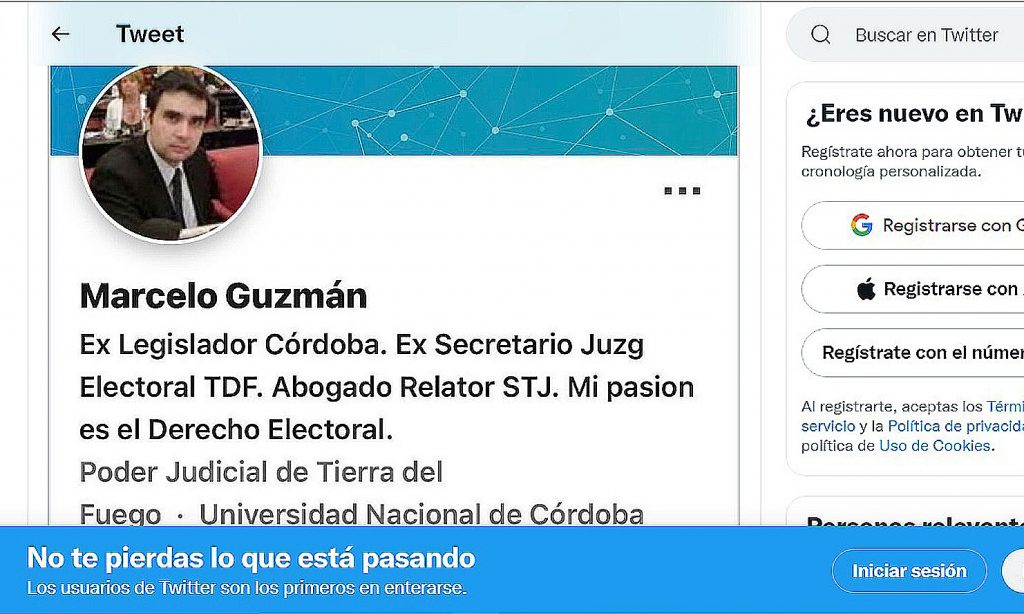Screen dimensions: 1024x614
Task: Select Regístrate con el número option
Action: (x=913, y=353)
